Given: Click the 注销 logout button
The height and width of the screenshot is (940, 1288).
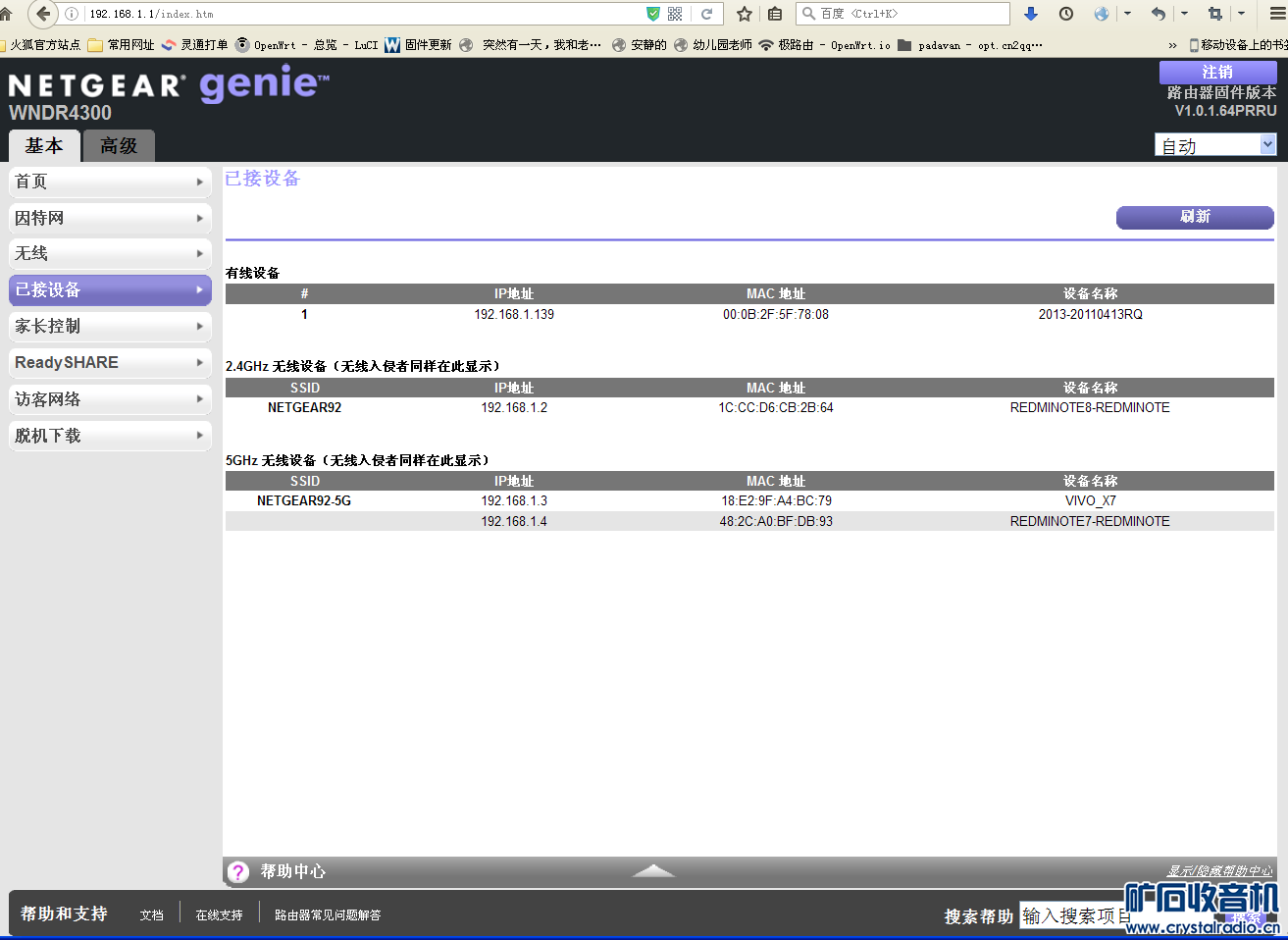Looking at the screenshot, I should 1217,73.
